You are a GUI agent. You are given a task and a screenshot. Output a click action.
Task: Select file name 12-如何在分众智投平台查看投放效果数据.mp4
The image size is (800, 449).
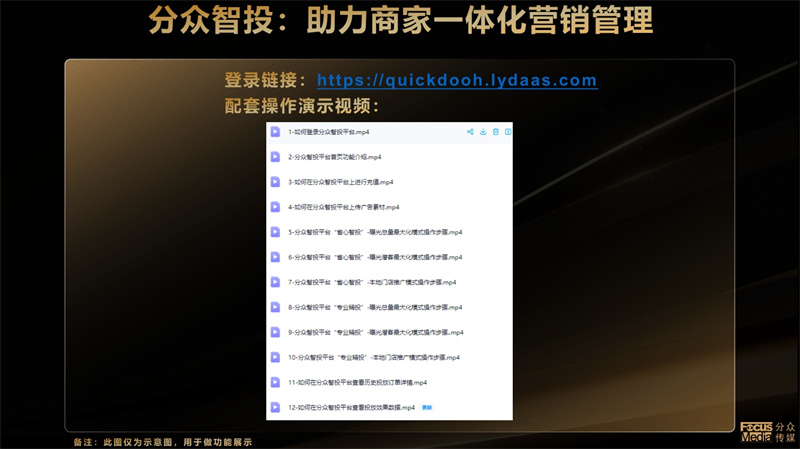tap(352, 407)
